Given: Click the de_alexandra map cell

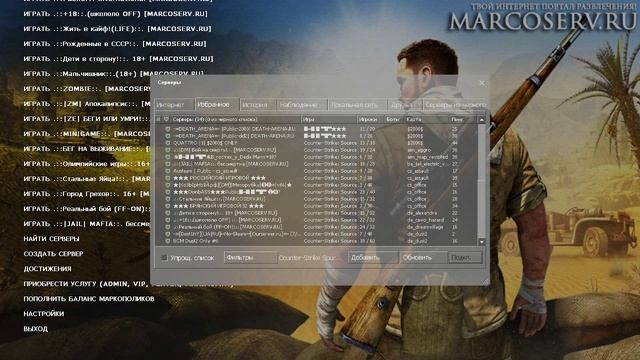Looking at the screenshot, I should tap(422, 213).
